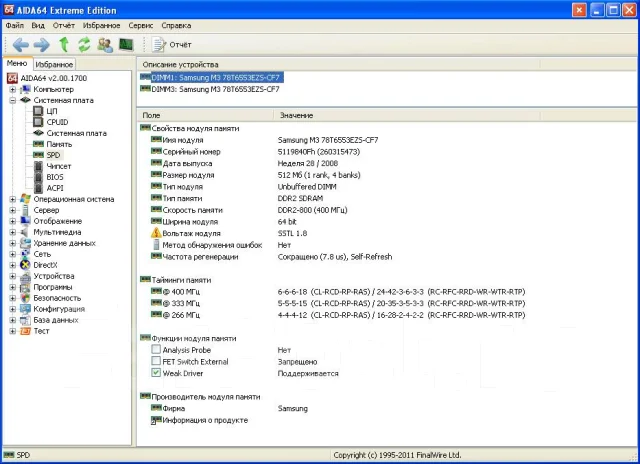The width and height of the screenshot is (640, 464).
Task: Toggle the FET Switch External checkbox
Action: (156, 361)
